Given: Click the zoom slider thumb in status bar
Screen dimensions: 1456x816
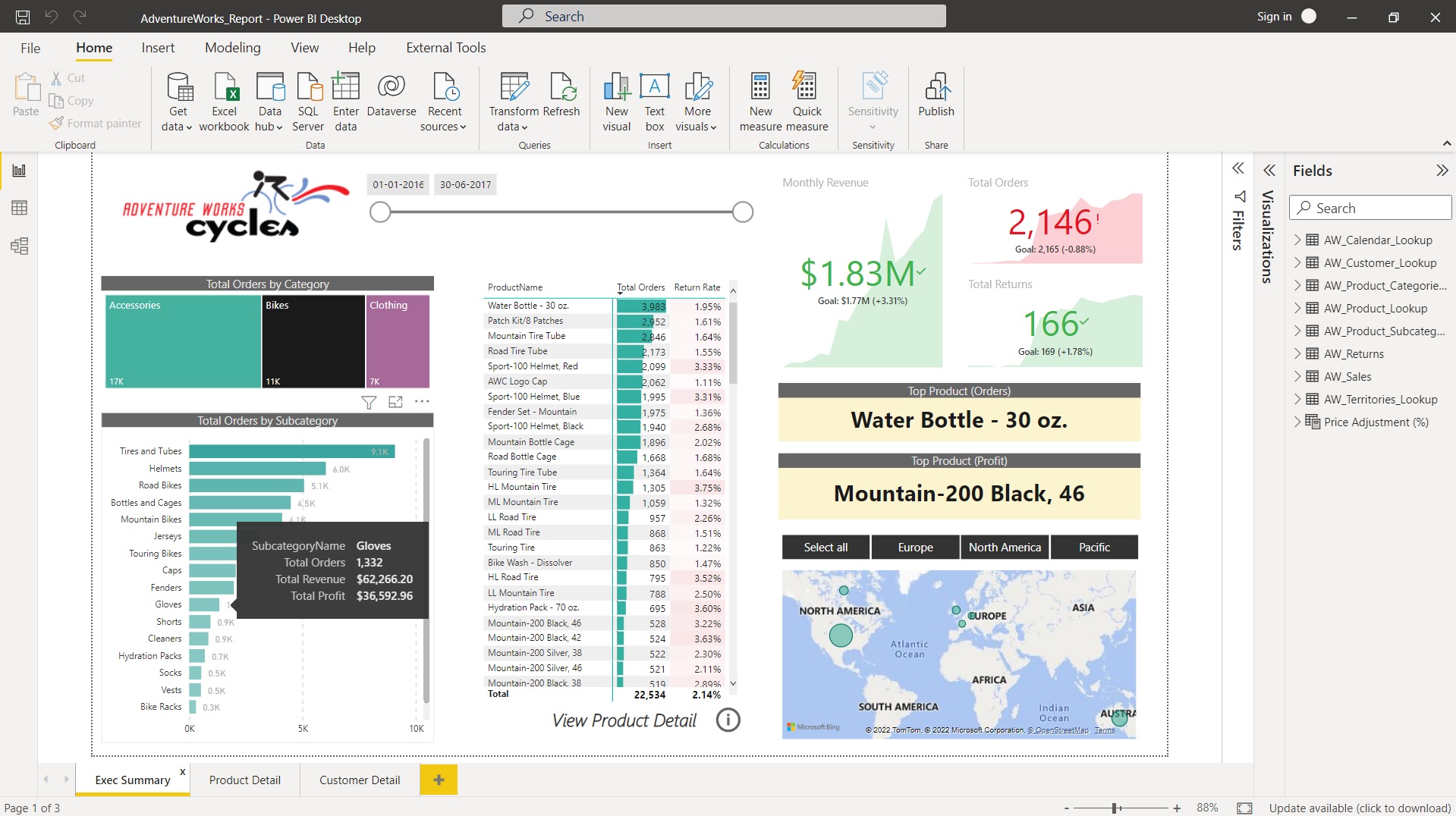Looking at the screenshot, I should [x=1115, y=808].
